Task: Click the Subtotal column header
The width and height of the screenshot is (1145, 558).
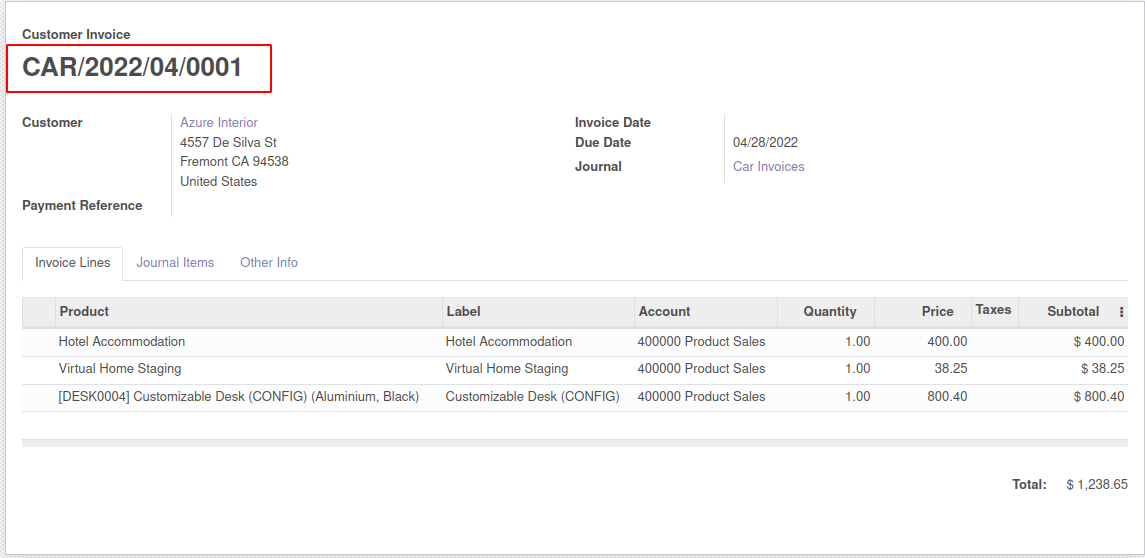Action: tap(1072, 312)
